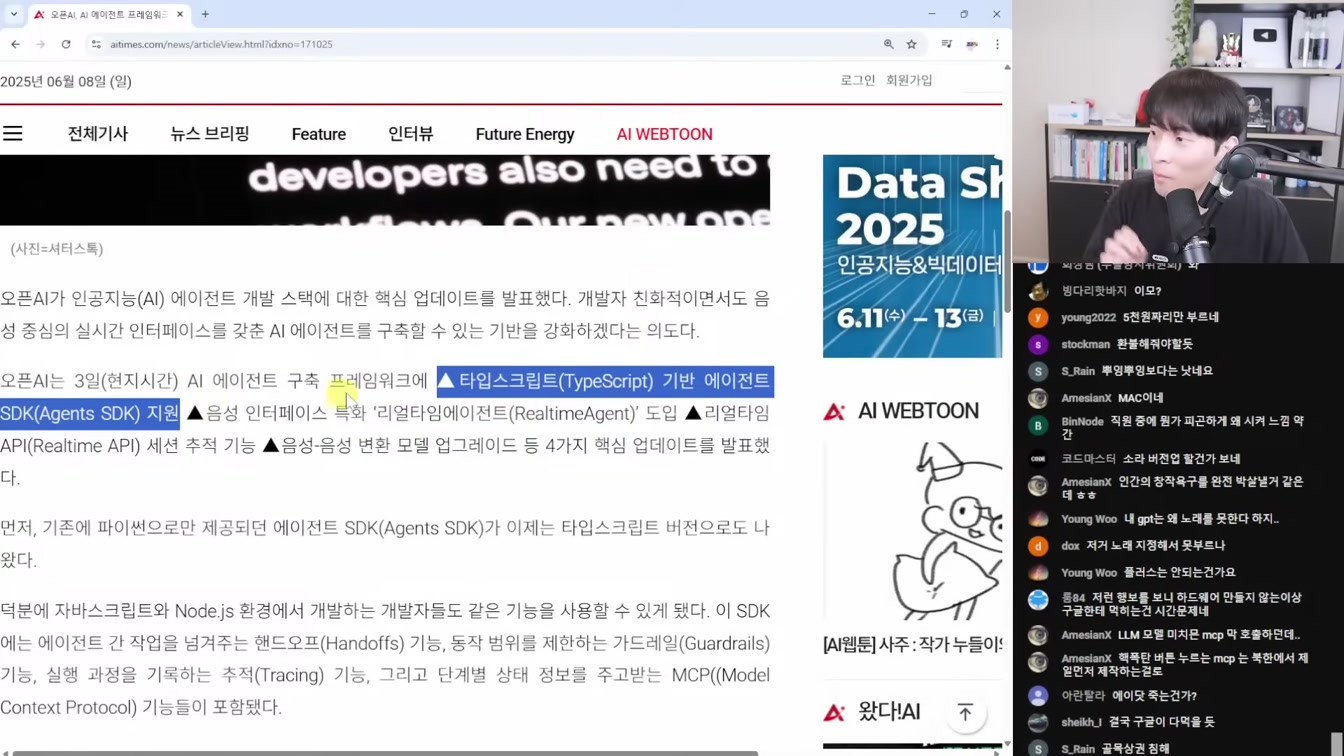Click the chat message '환불해줘야할듯'

1155,344
